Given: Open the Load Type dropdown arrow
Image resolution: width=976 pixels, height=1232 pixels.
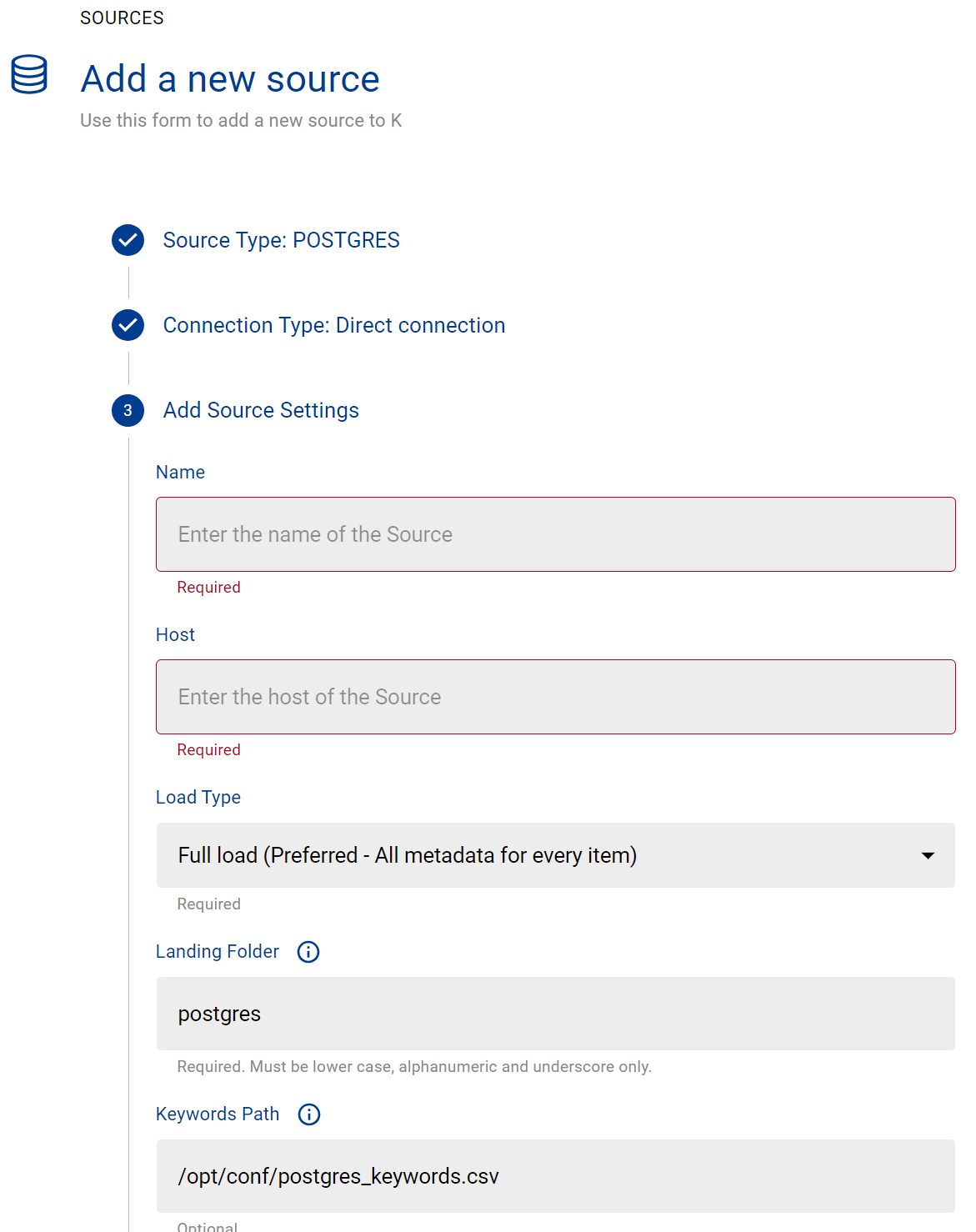Looking at the screenshot, I should pyautogui.click(x=928, y=856).
